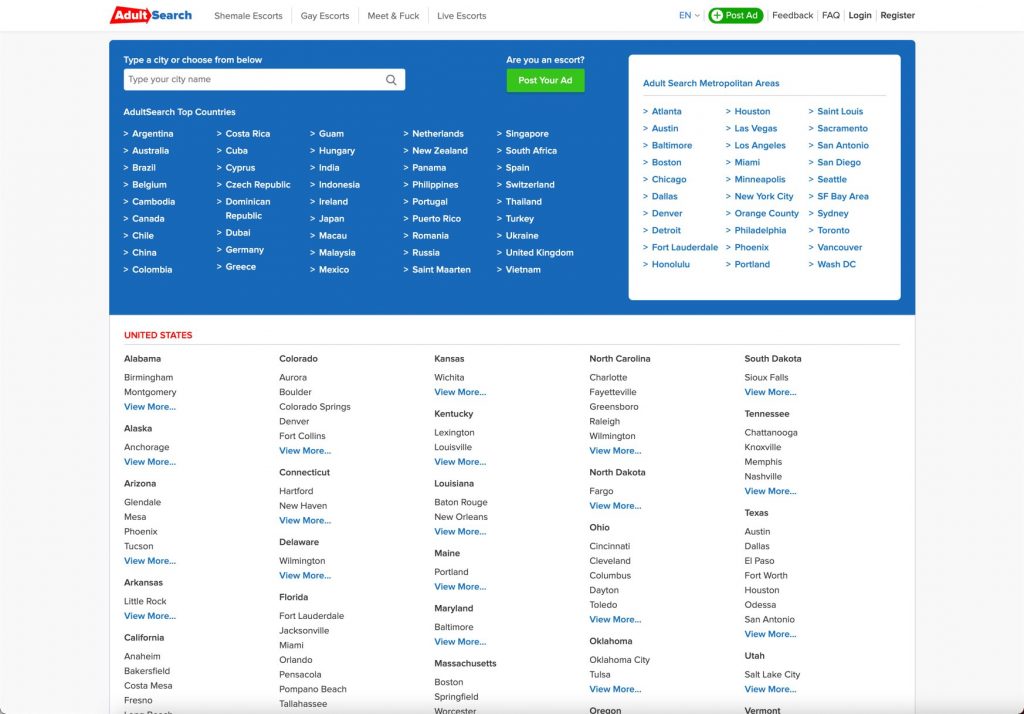The height and width of the screenshot is (714, 1024).
Task: Click Cleveland under Ohio
Action: coord(610,560)
